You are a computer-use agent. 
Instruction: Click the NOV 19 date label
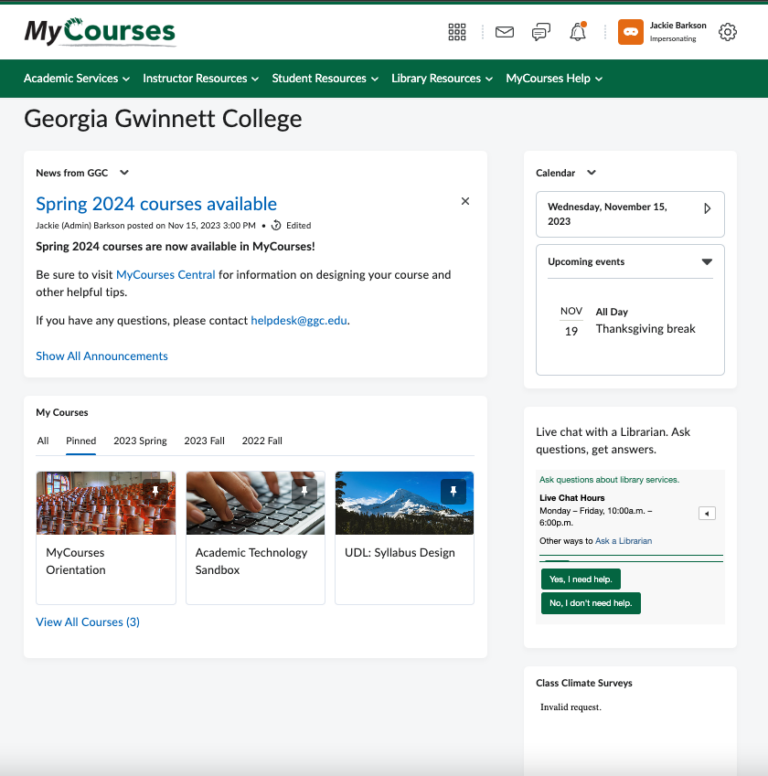click(571, 321)
